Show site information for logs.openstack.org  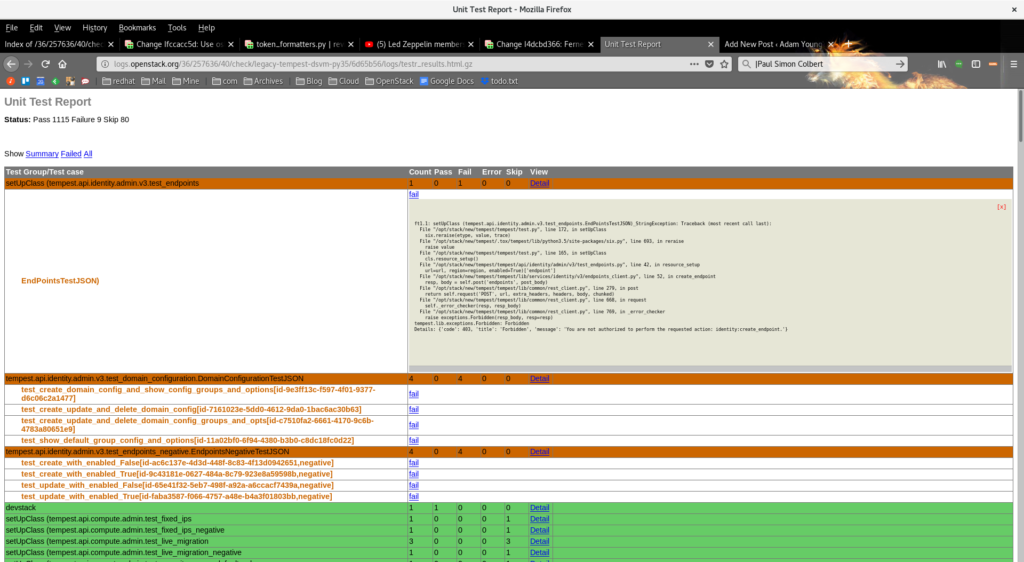coord(105,64)
